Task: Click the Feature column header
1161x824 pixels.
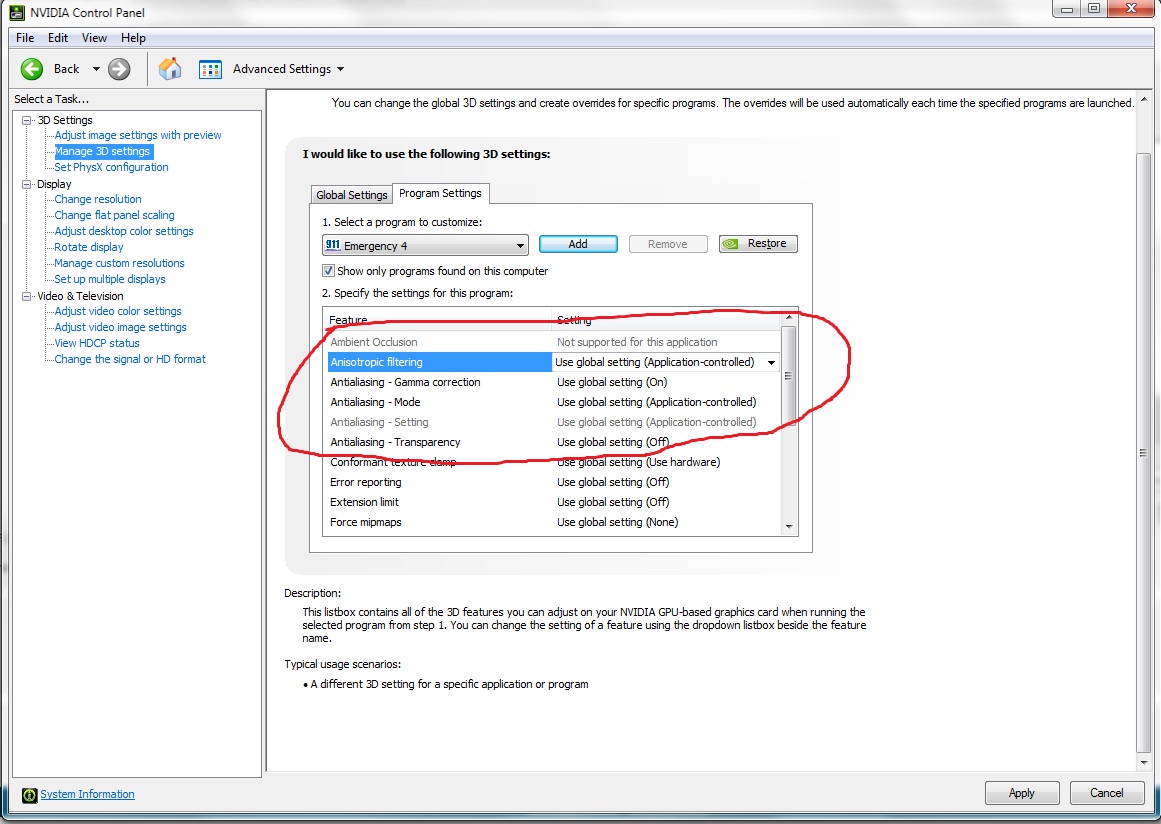Action: coord(438,320)
